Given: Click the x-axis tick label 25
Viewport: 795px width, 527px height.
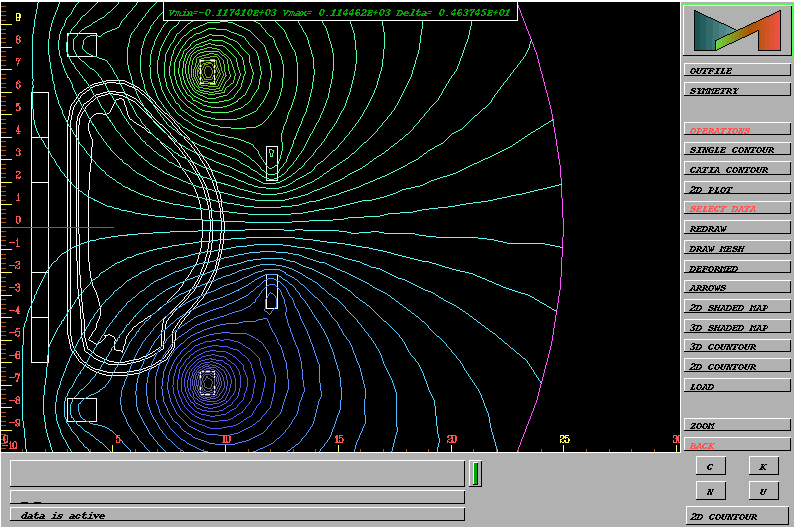Looking at the screenshot, I should [x=564, y=439].
